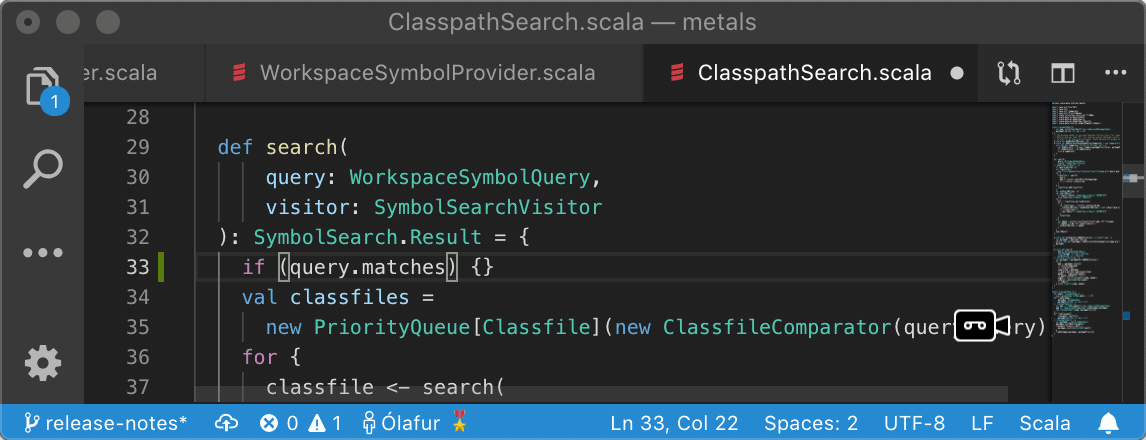
Task: Click classfile on line 37
Action: [x=319, y=387]
